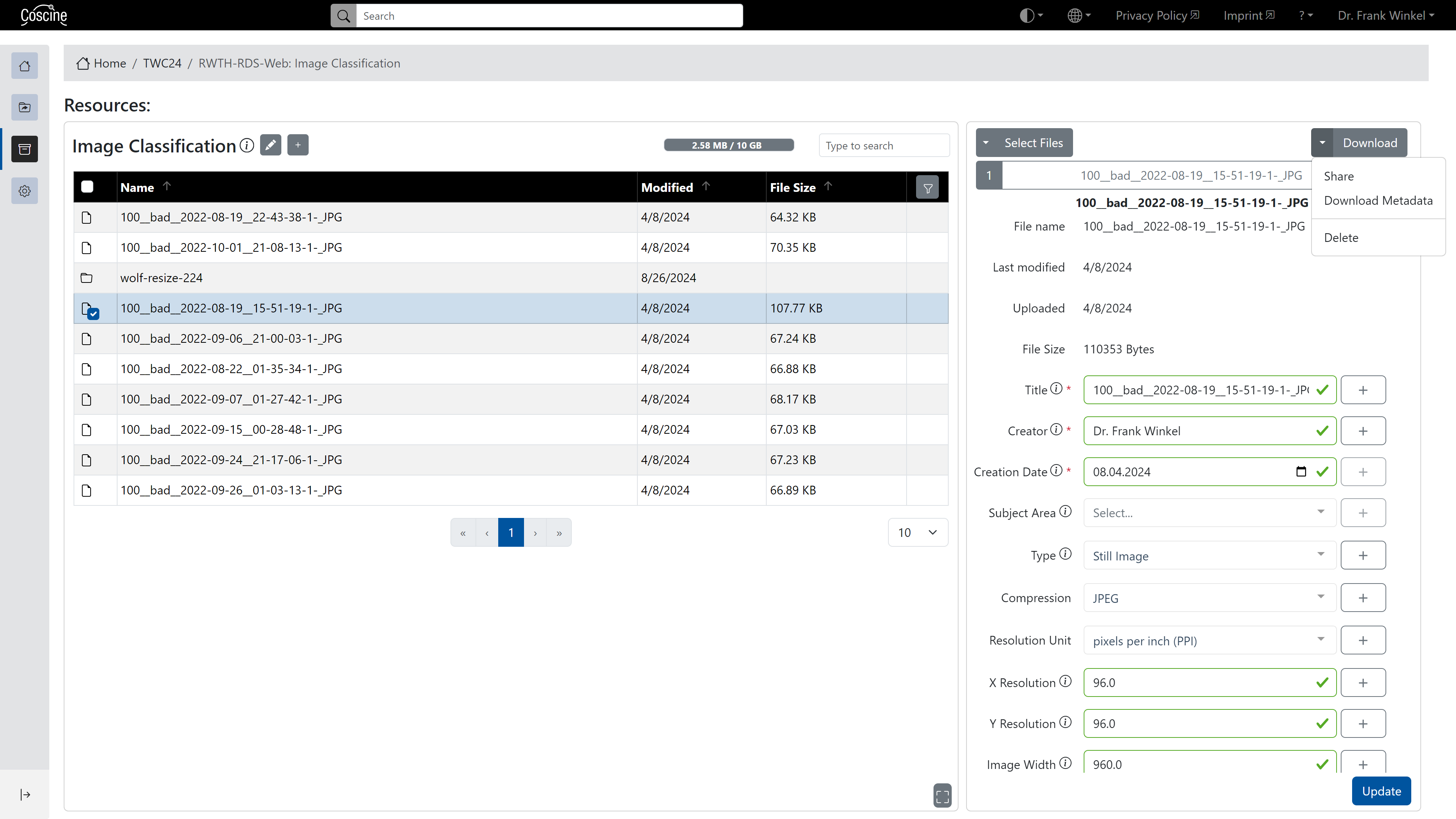Image resolution: width=1456 pixels, height=819 pixels.
Task: Open the Compression JPEG dropdown
Action: click(1210, 598)
